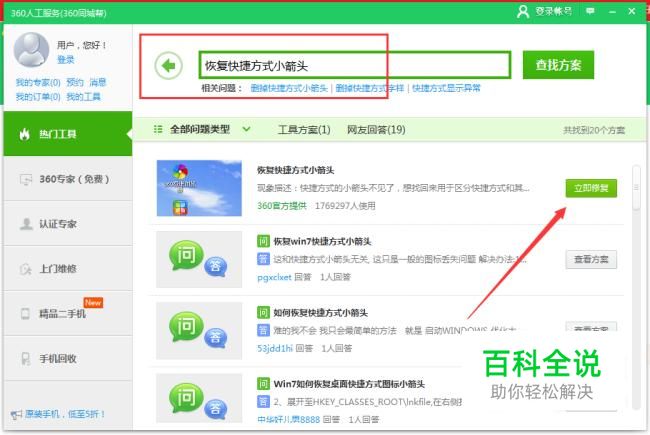650x435 pixels.
Task: Open related question 删除快捷方式字样
Action: 369,88
